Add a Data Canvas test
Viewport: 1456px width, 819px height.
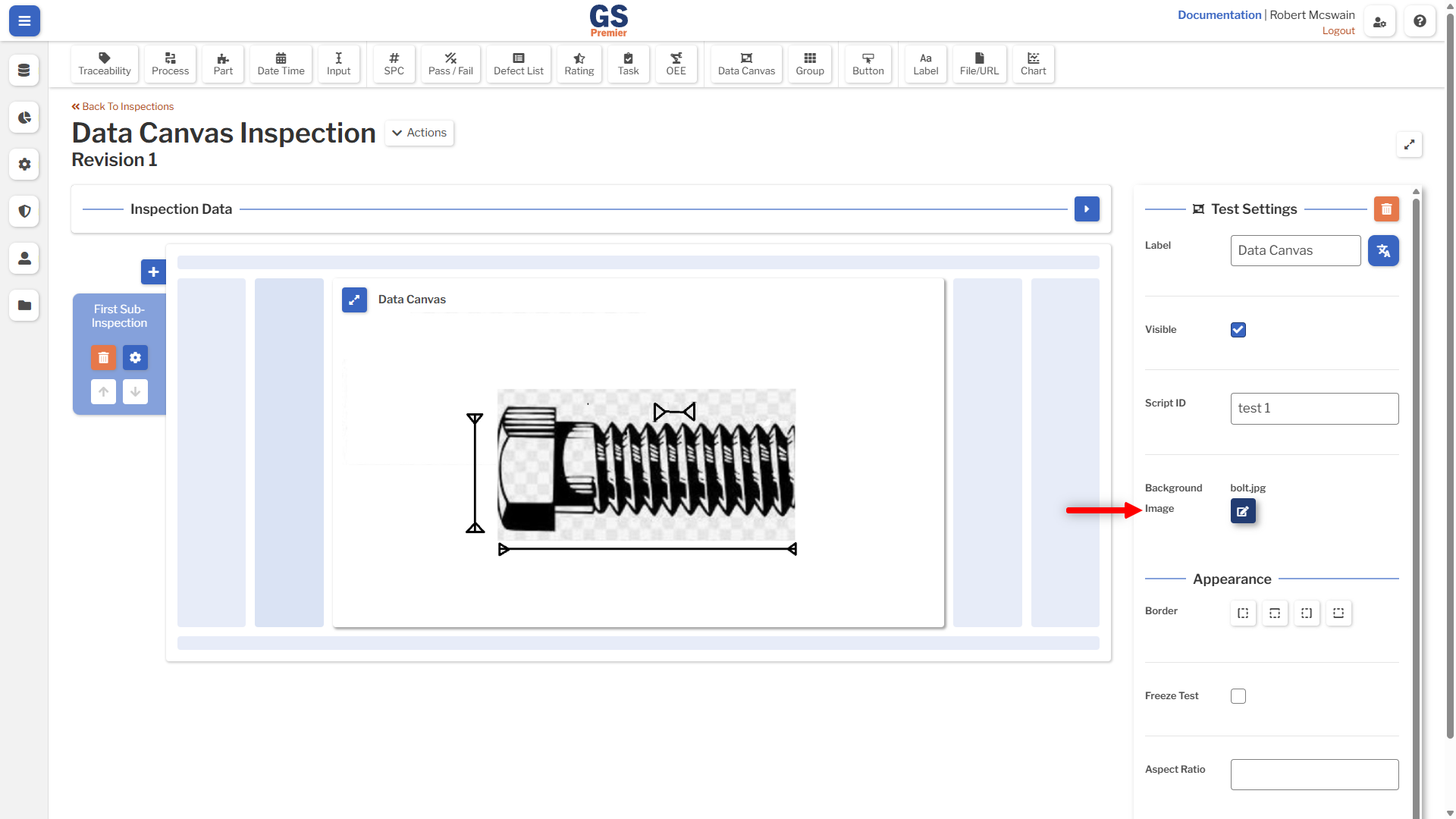[746, 64]
